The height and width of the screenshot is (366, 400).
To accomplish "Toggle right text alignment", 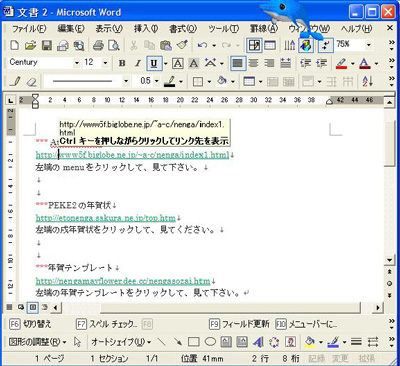I will coord(270,63).
